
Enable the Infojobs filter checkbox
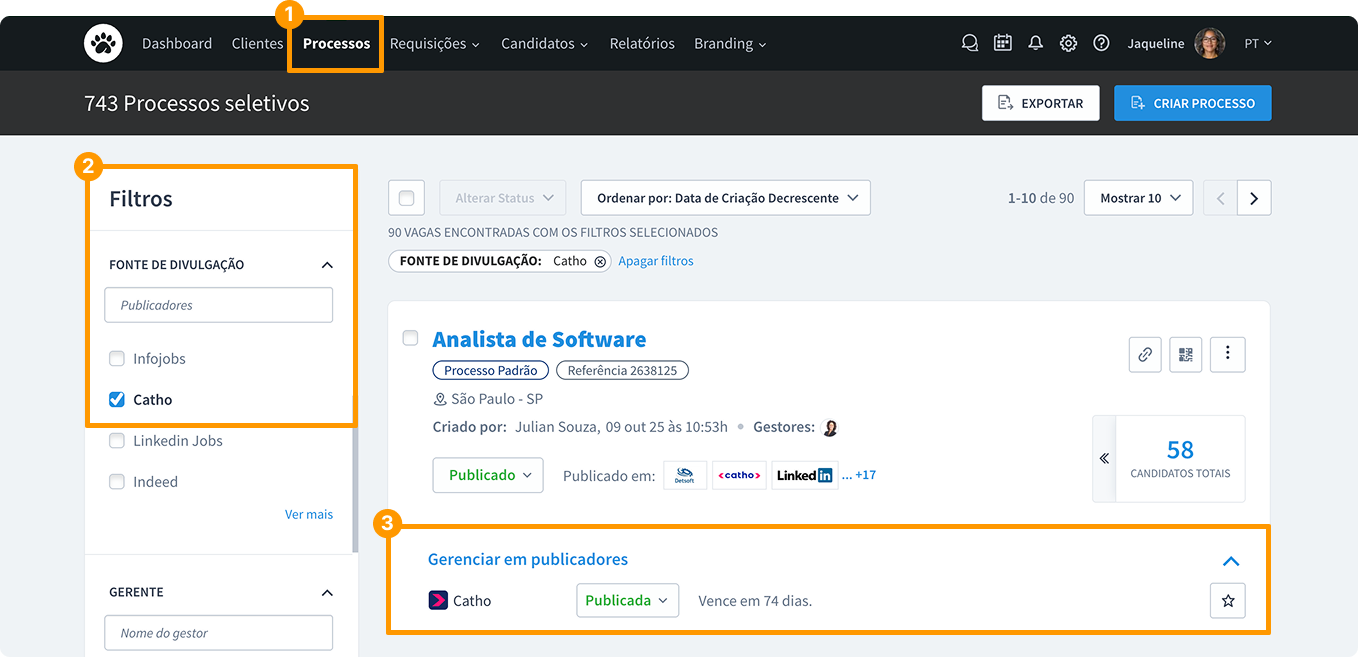point(117,359)
